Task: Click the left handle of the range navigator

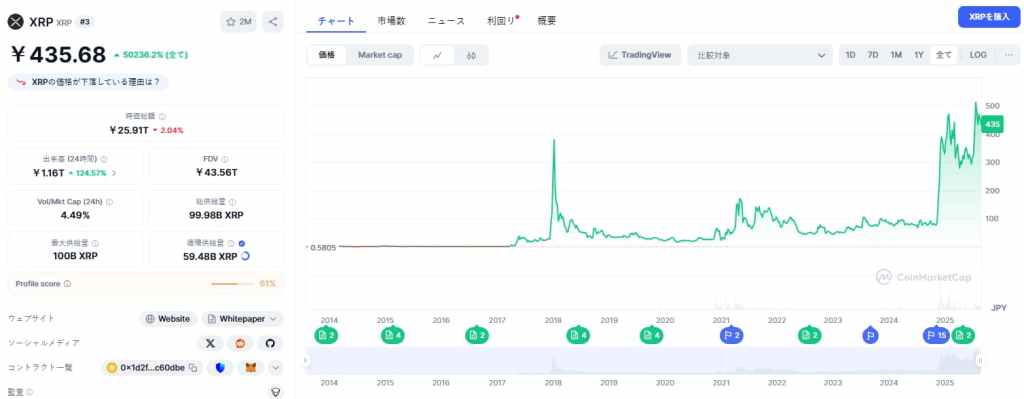Action: coord(306,360)
